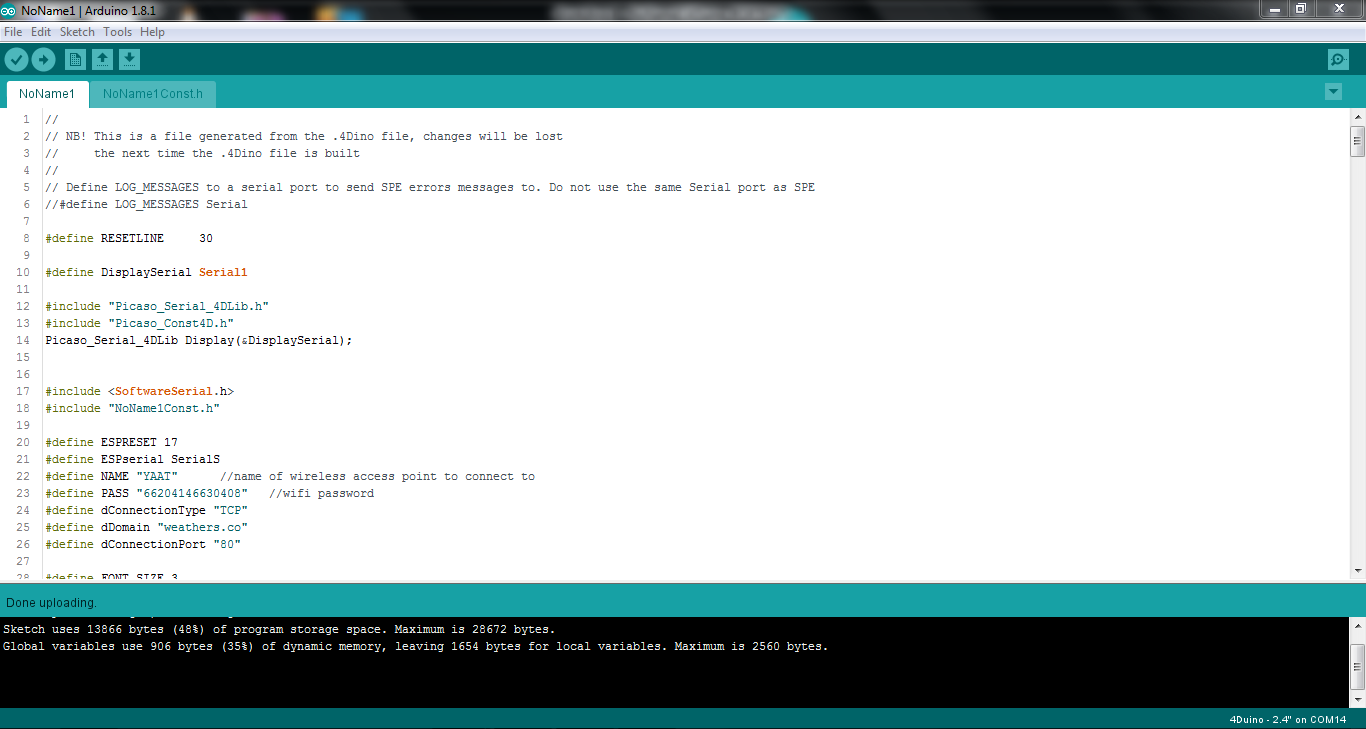Open the Edit menu
The width and height of the screenshot is (1366, 729).
(x=41, y=32)
